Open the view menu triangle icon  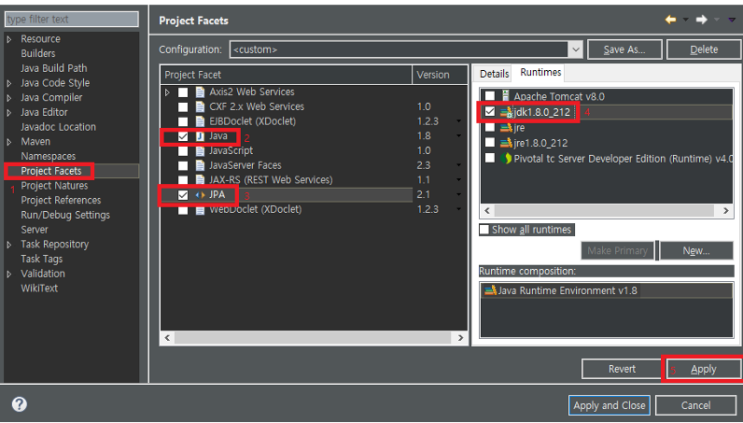pos(732,20)
